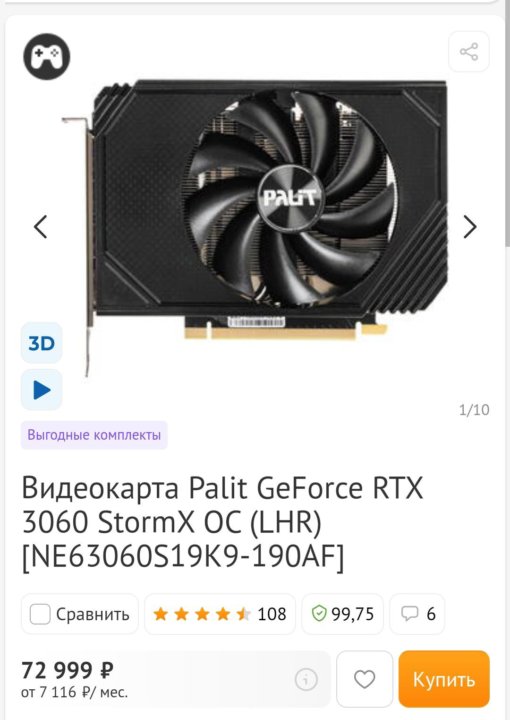Tap the share icon in the top corner
The image size is (510, 720).
469,51
